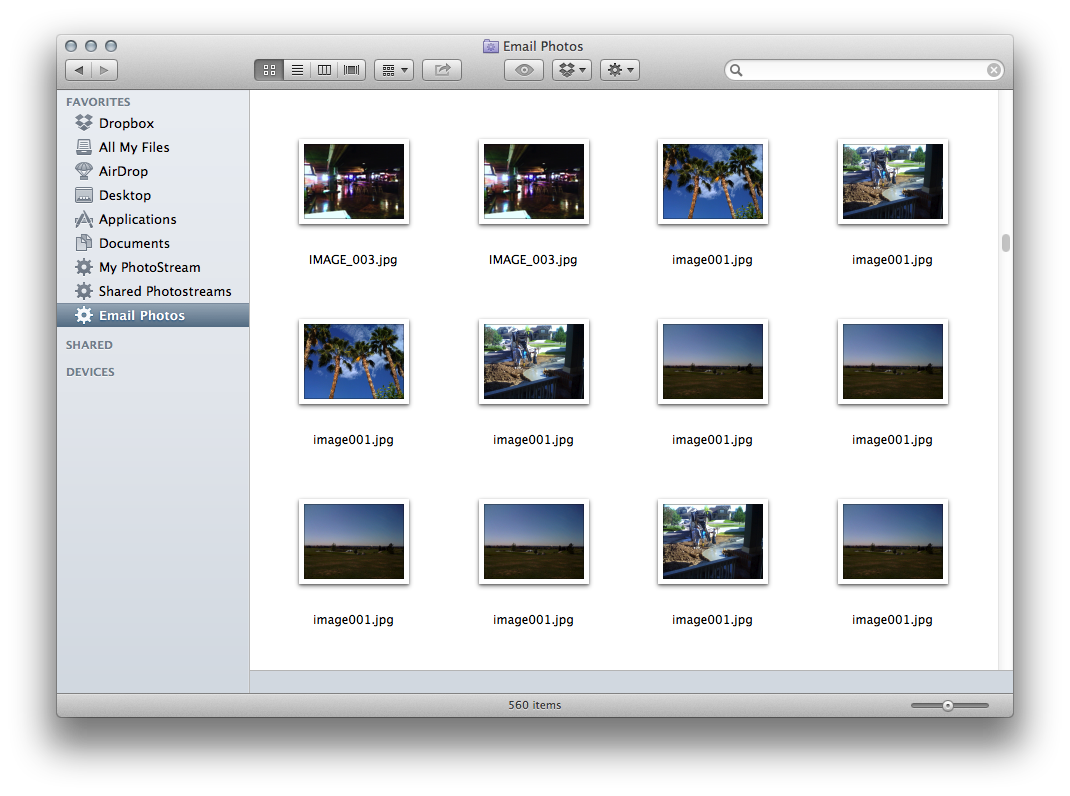Click the AirDrop parachute icon
This screenshot has width=1070, height=796.
[84, 171]
